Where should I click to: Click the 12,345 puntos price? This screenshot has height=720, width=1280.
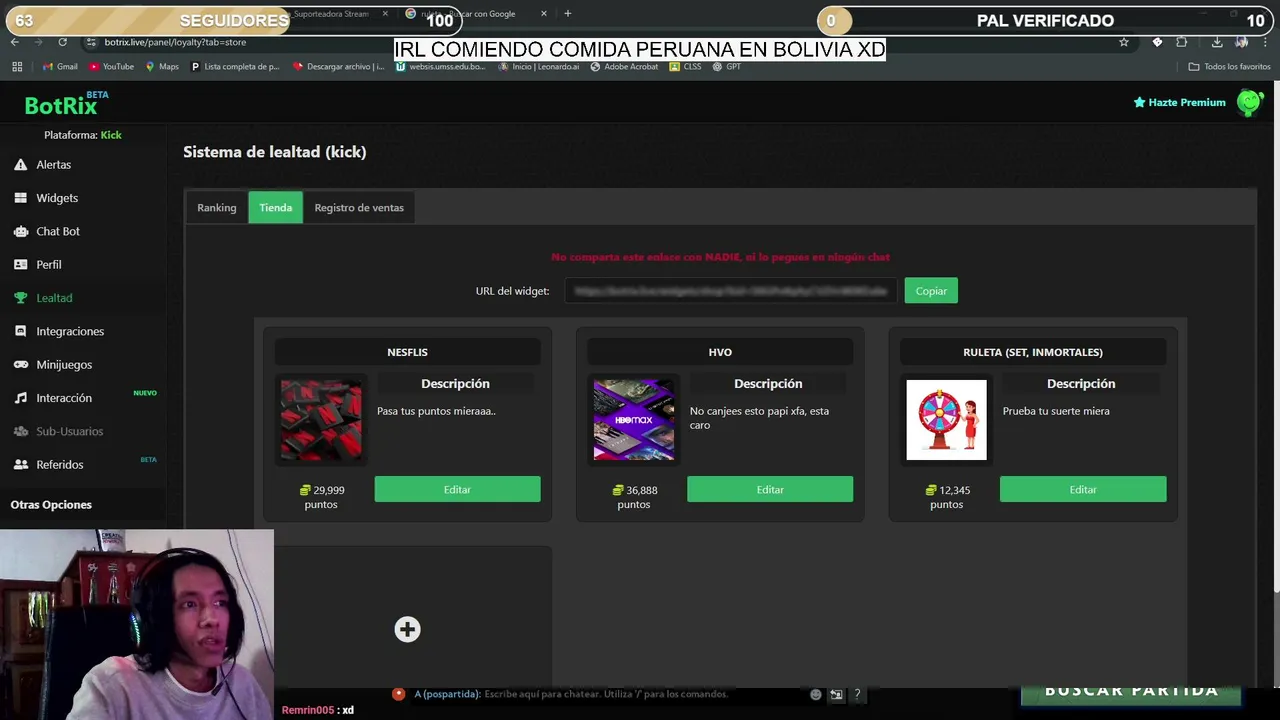tap(947, 497)
